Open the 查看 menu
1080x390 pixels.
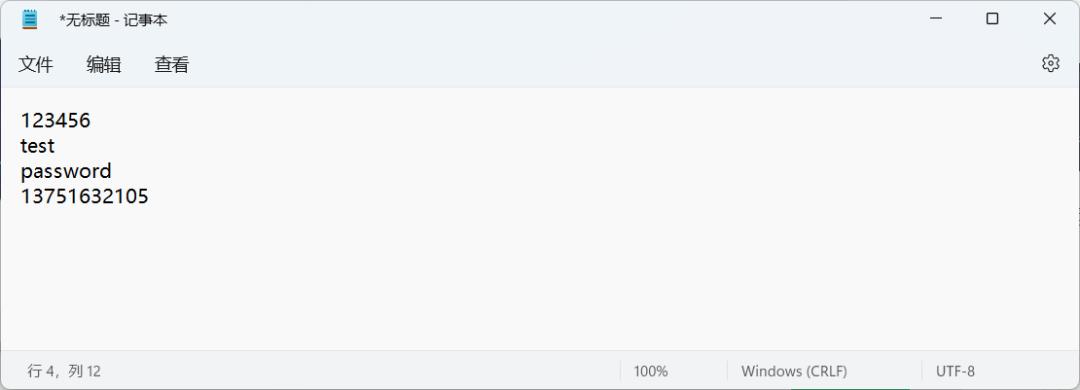(172, 65)
